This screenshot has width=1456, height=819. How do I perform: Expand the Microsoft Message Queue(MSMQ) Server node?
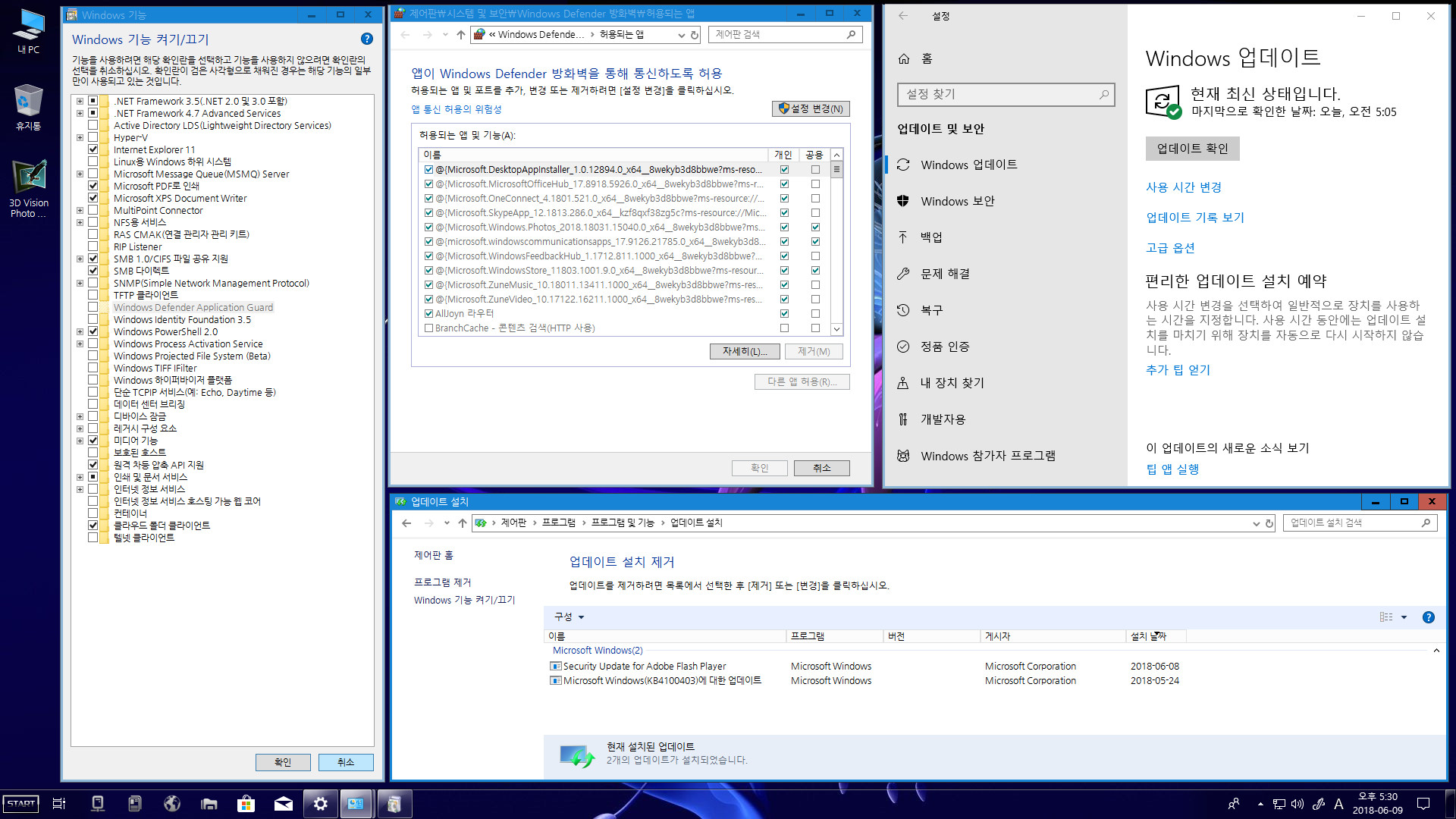80,174
